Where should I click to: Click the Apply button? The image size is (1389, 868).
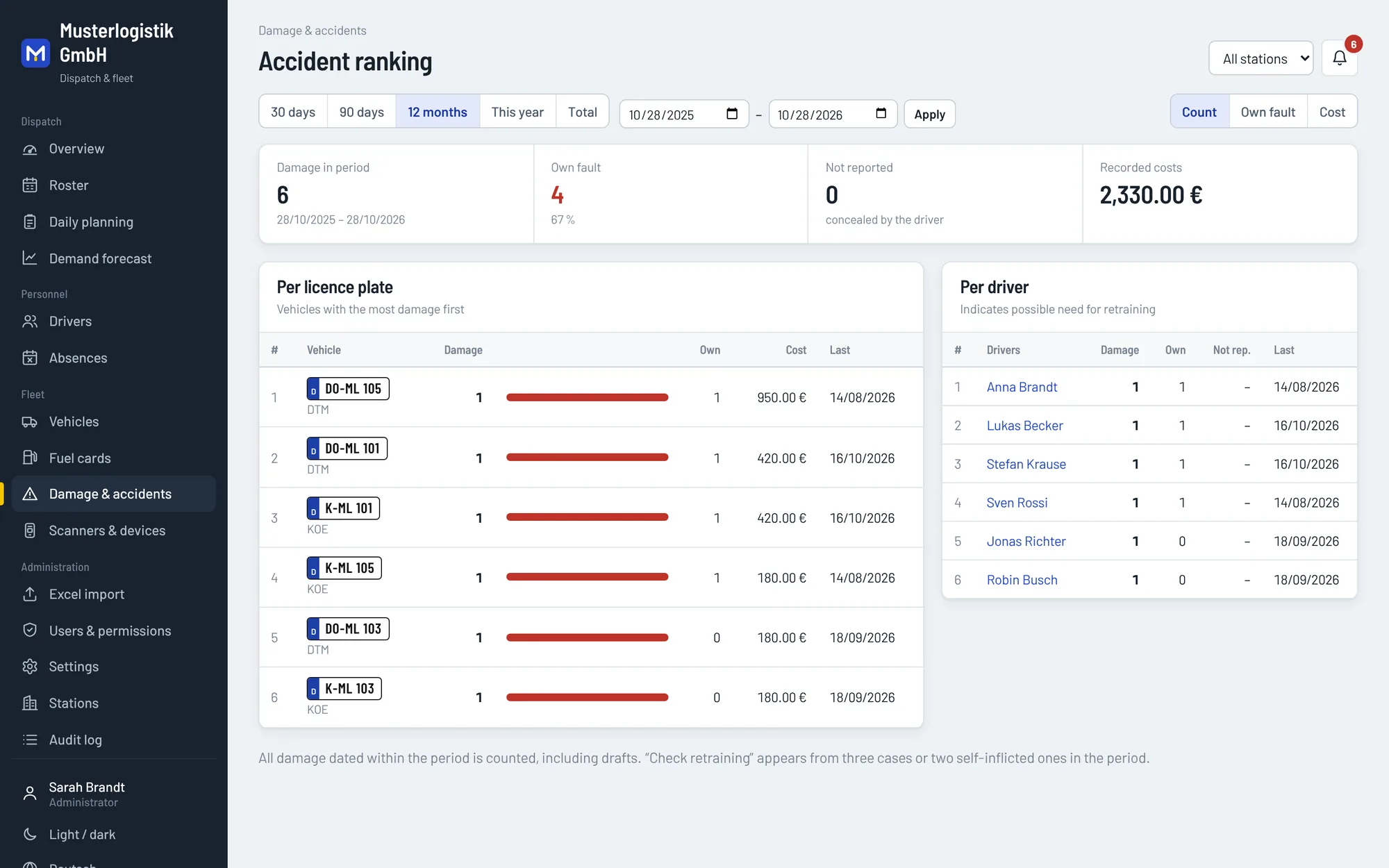point(929,115)
